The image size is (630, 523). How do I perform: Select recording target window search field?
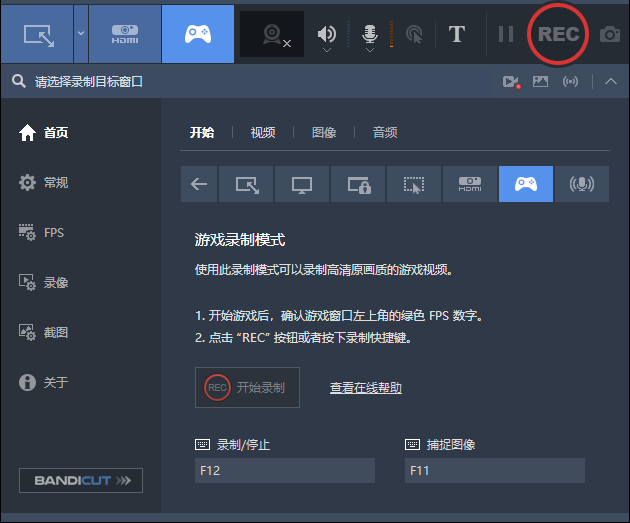coord(89,82)
